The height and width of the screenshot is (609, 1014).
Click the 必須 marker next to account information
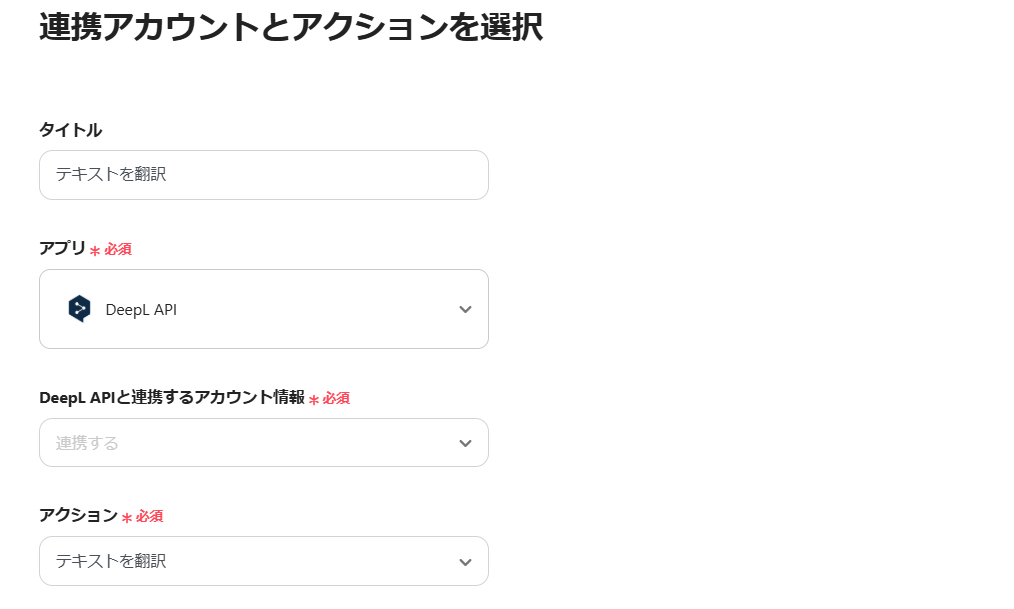[x=336, y=398]
